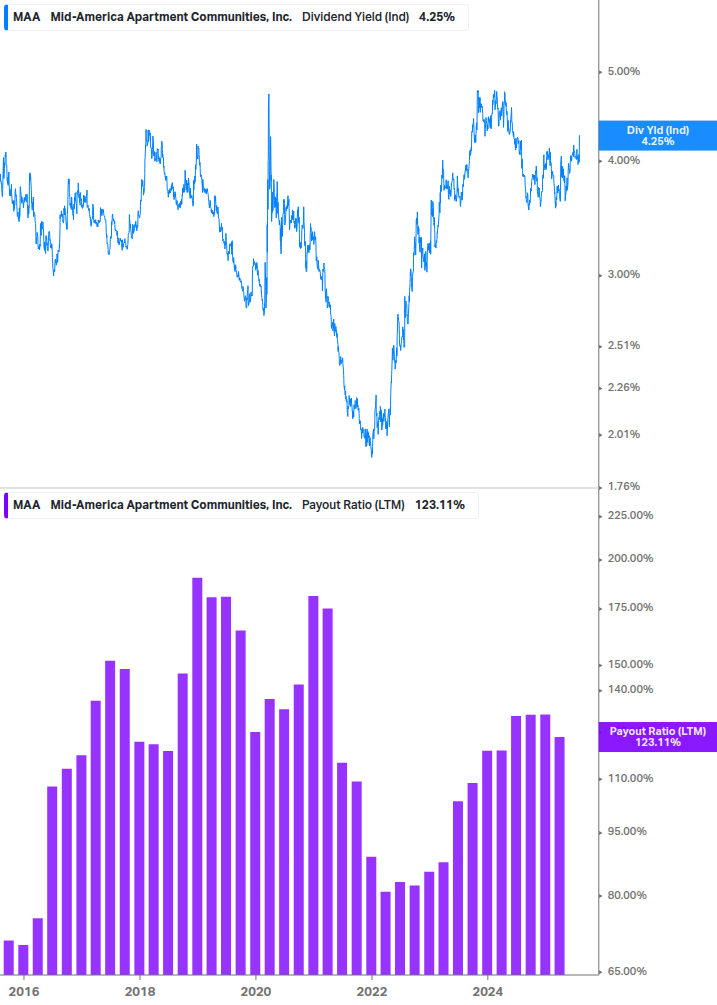The height and width of the screenshot is (1005, 717).
Task: Click the MAA Dividend Yield legend label
Action: tap(236, 17)
